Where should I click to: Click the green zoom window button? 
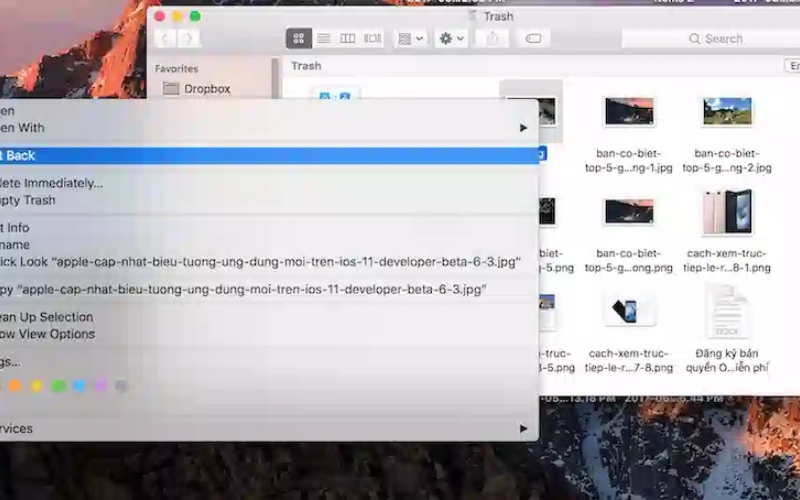pyautogui.click(x=195, y=16)
